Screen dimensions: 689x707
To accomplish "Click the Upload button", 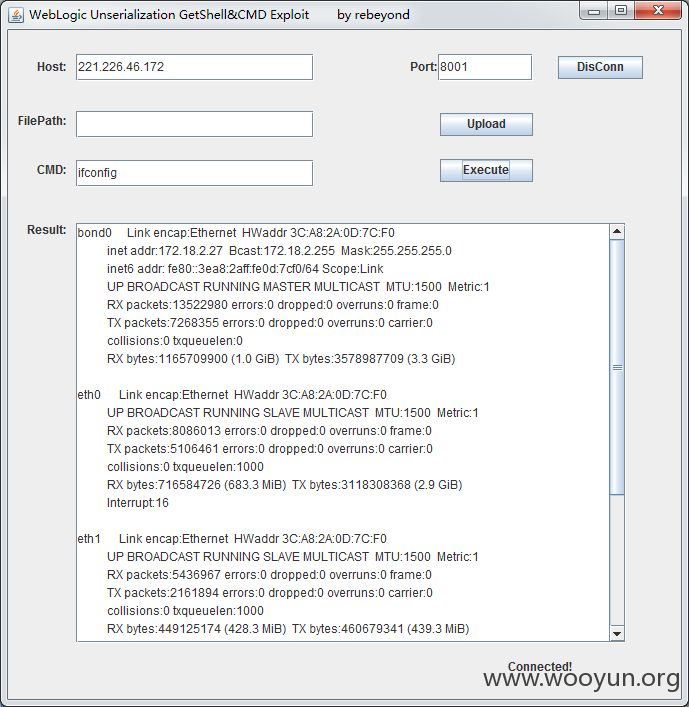I will [486, 124].
